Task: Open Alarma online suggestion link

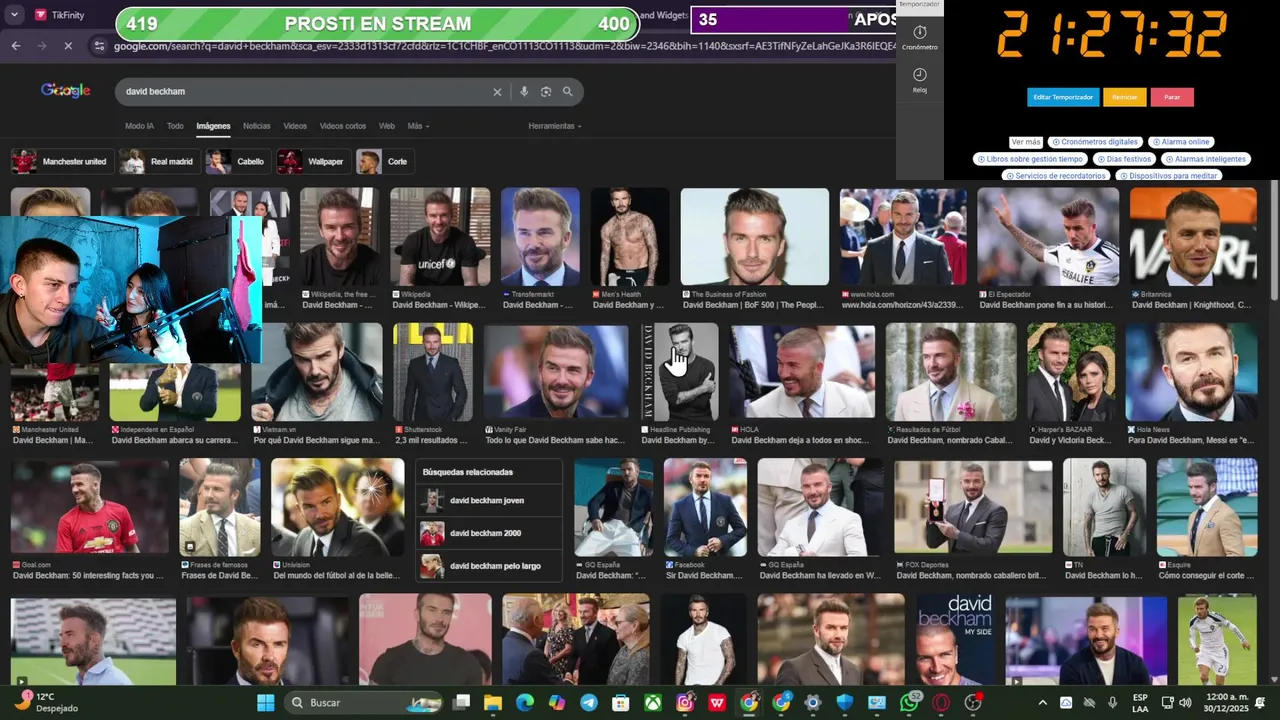Action: [x=1181, y=142]
